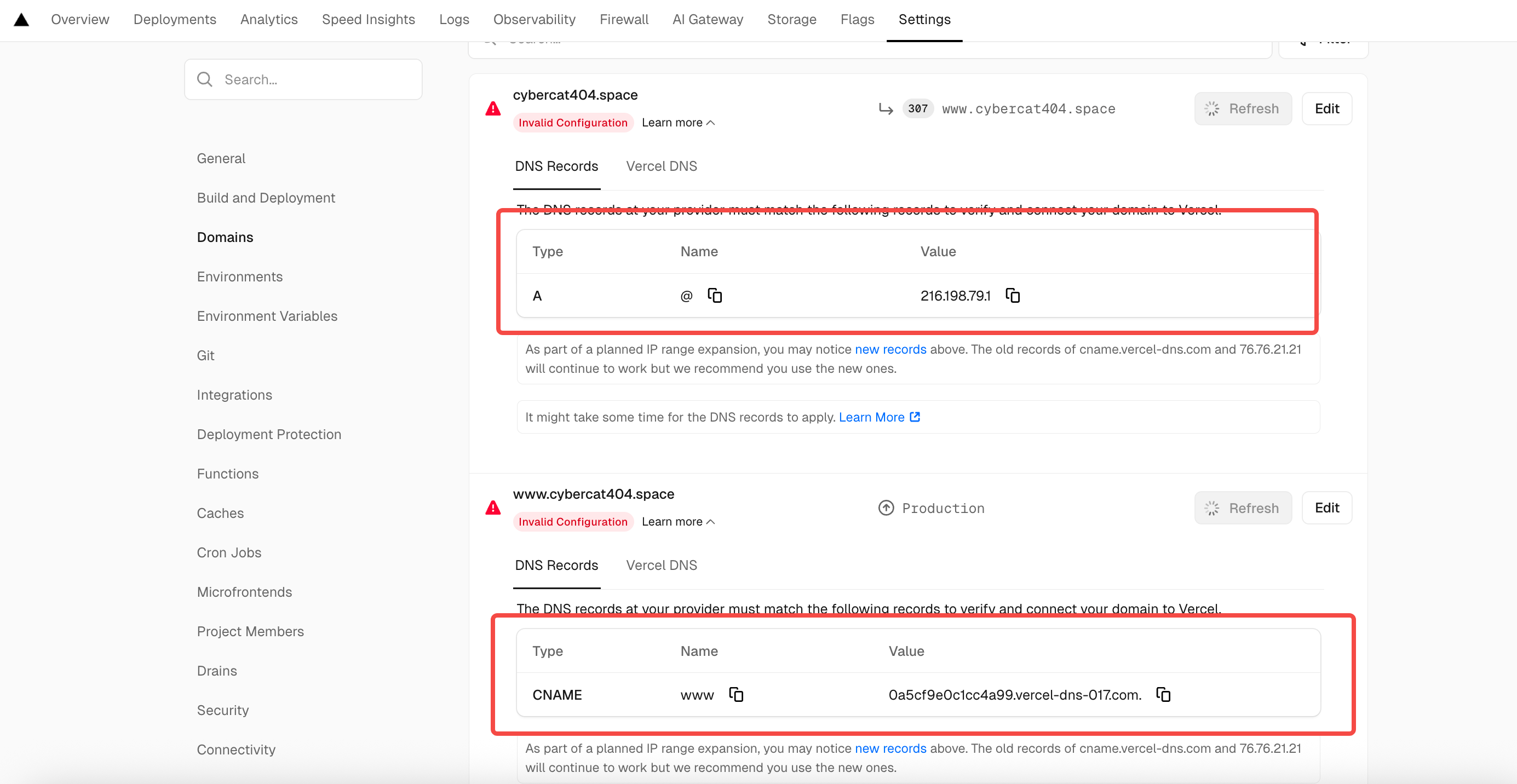Open Integrations settings
This screenshot has height=784, width=1517.
[x=234, y=395]
